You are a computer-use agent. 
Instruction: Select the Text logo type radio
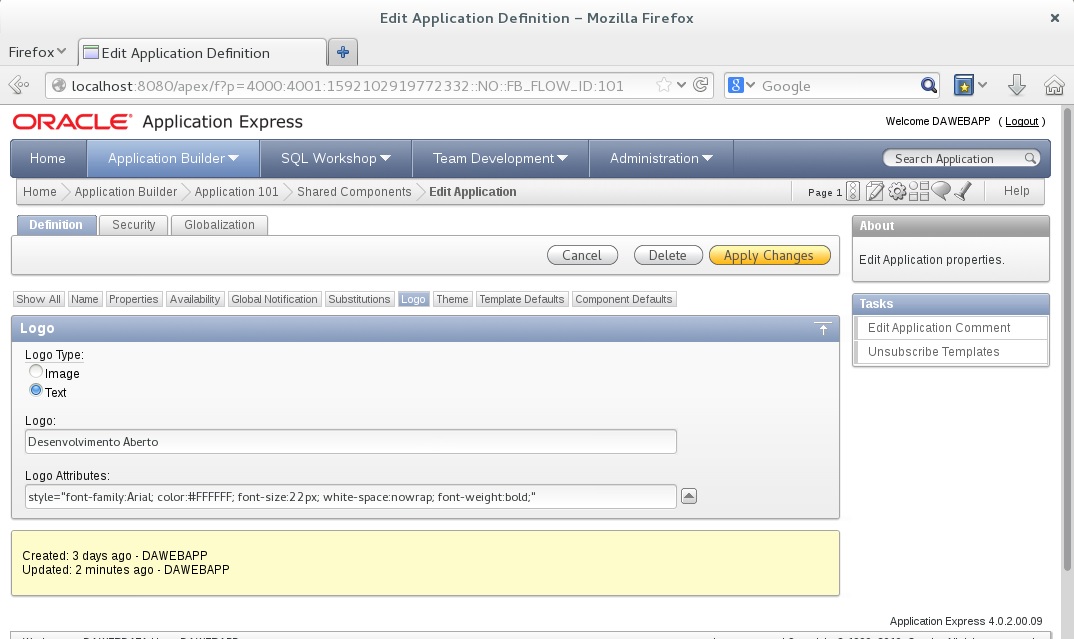tap(36, 391)
